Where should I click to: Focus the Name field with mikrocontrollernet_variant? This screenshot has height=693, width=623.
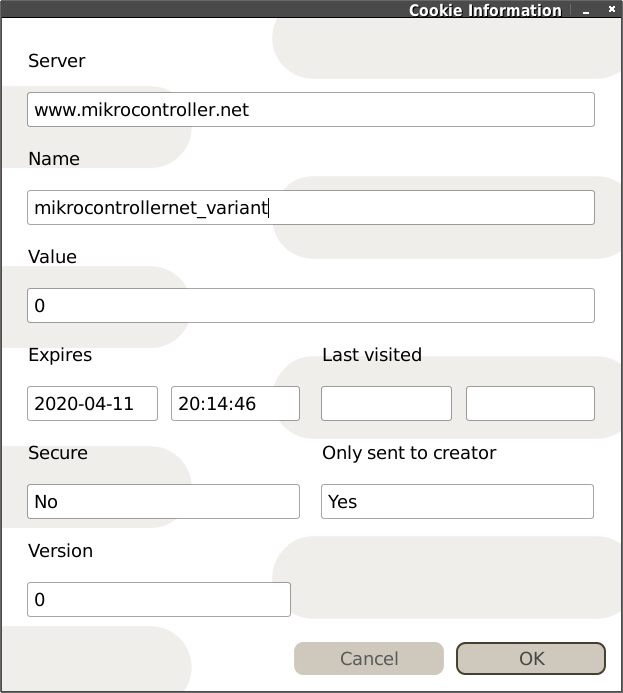coord(311,208)
